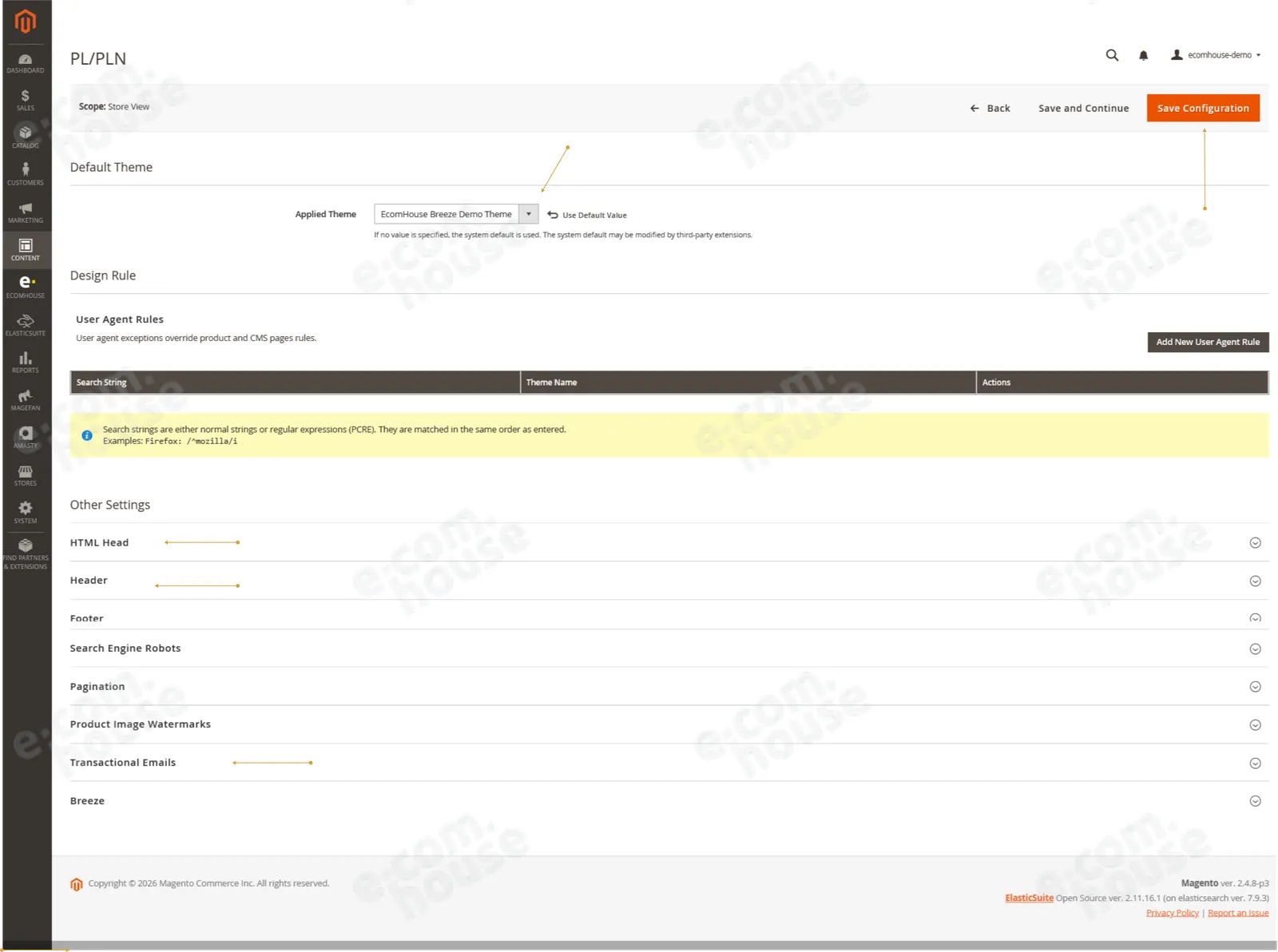The width and height of the screenshot is (1278, 952).
Task: Open the Amasty sidebar menu
Action: [26, 438]
